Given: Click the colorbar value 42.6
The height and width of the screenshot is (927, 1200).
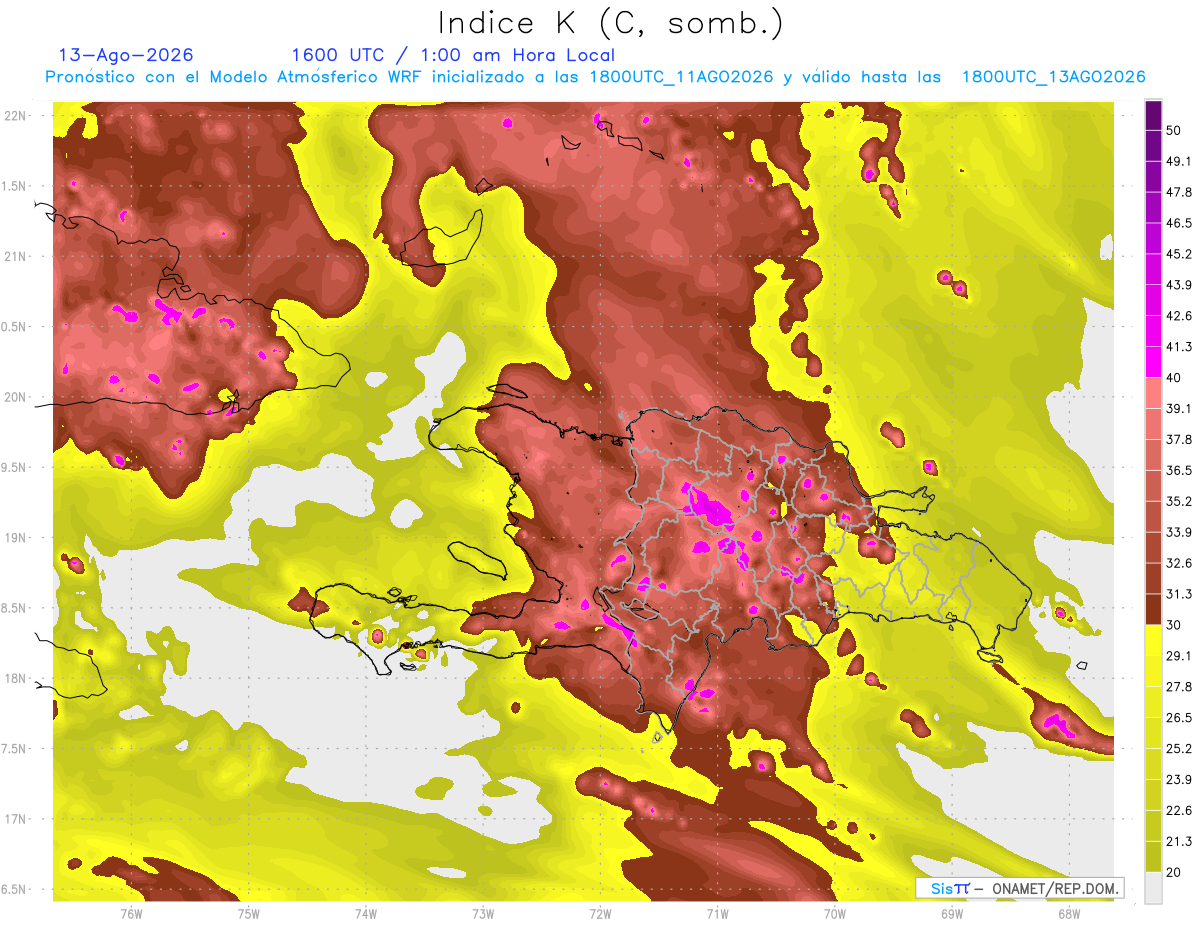Looking at the screenshot, I should [x=1178, y=316].
